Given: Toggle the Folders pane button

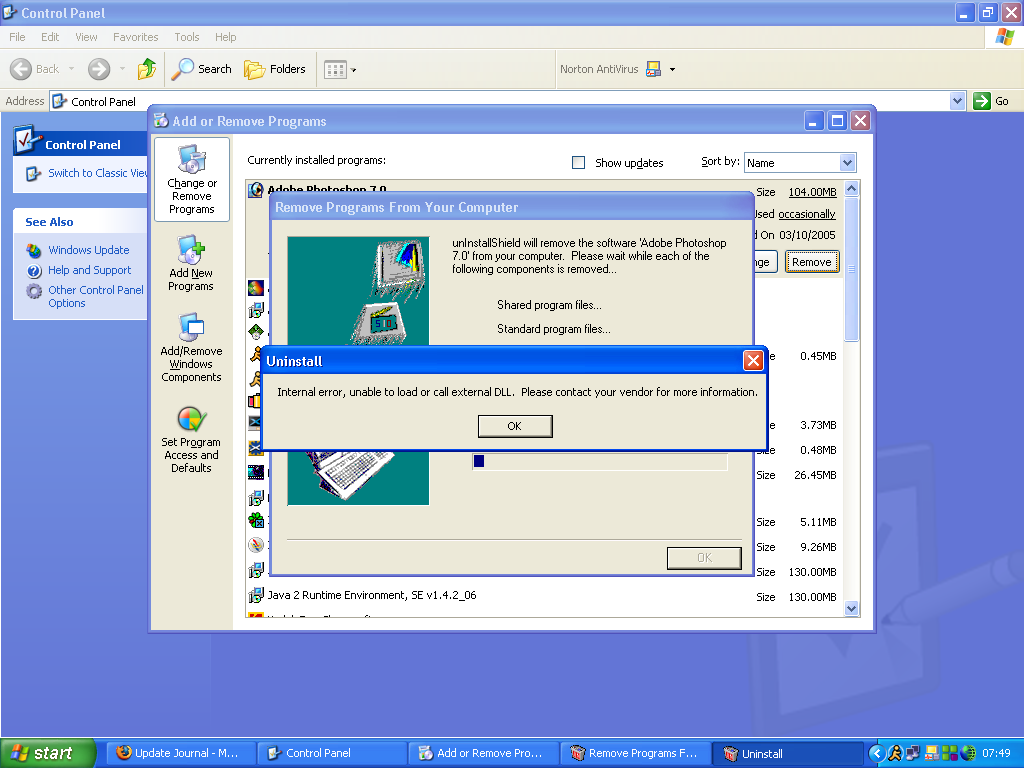Looking at the screenshot, I should 275,69.
